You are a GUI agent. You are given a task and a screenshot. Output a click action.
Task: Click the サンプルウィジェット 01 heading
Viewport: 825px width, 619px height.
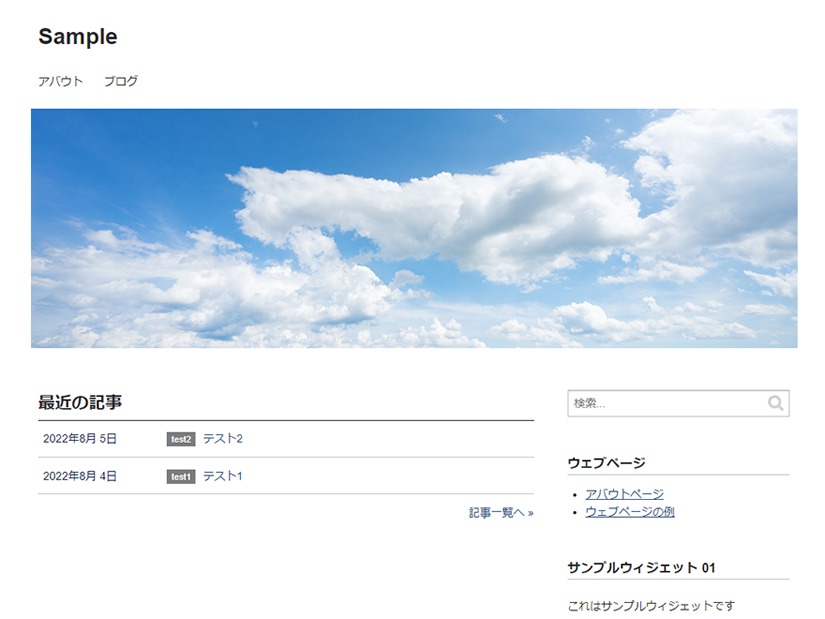pyautogui.click(x=641, y=567)
